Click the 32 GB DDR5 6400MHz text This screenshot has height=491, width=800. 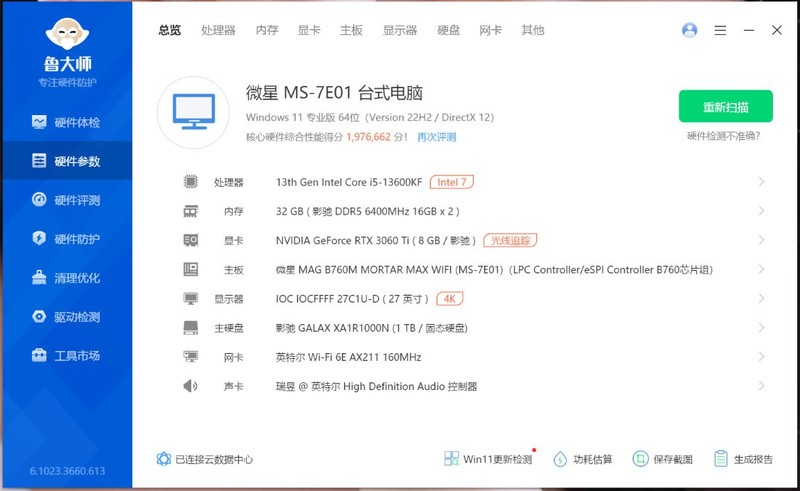(x=367, y=211)
